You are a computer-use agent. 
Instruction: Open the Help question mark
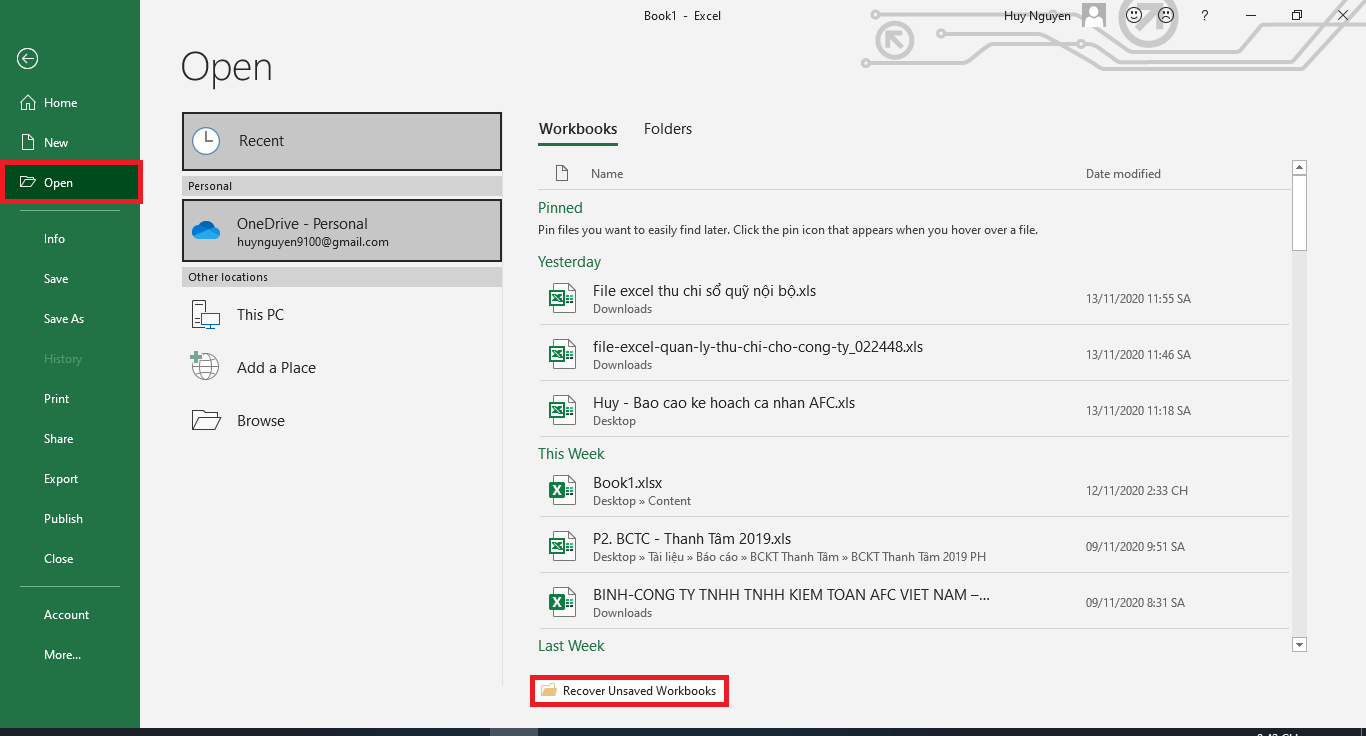click(x=1205, y=16)
